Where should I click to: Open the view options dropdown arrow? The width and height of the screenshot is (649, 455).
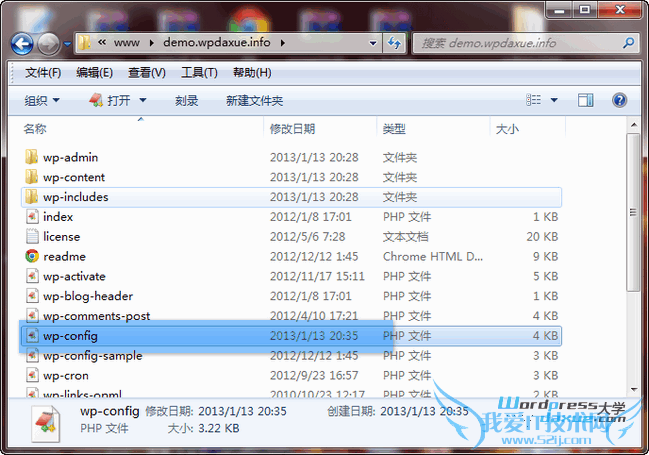tap(554, 100)
